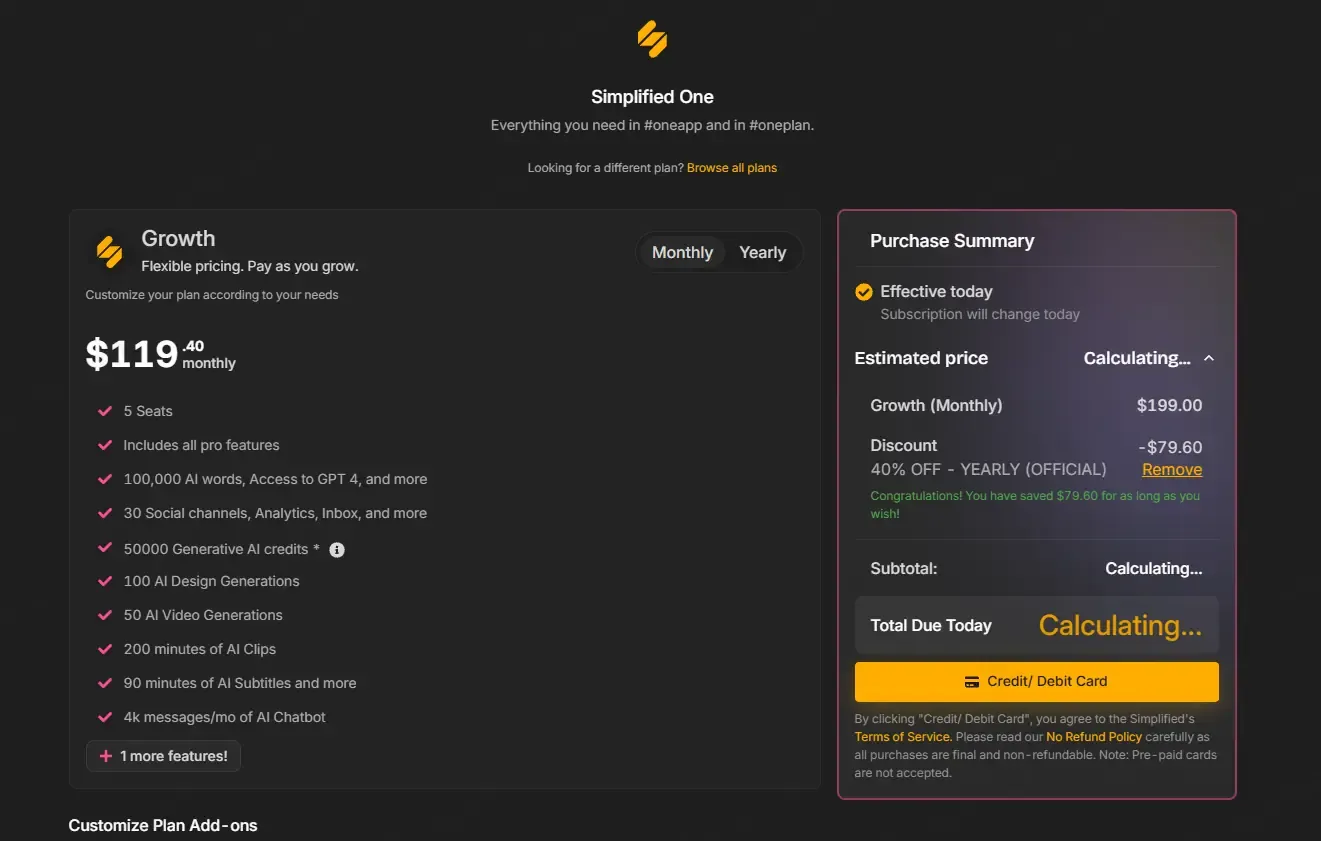Open info icon beside Generative AI credits
Screen dimensions: 1321x841
tap(337, 550)
